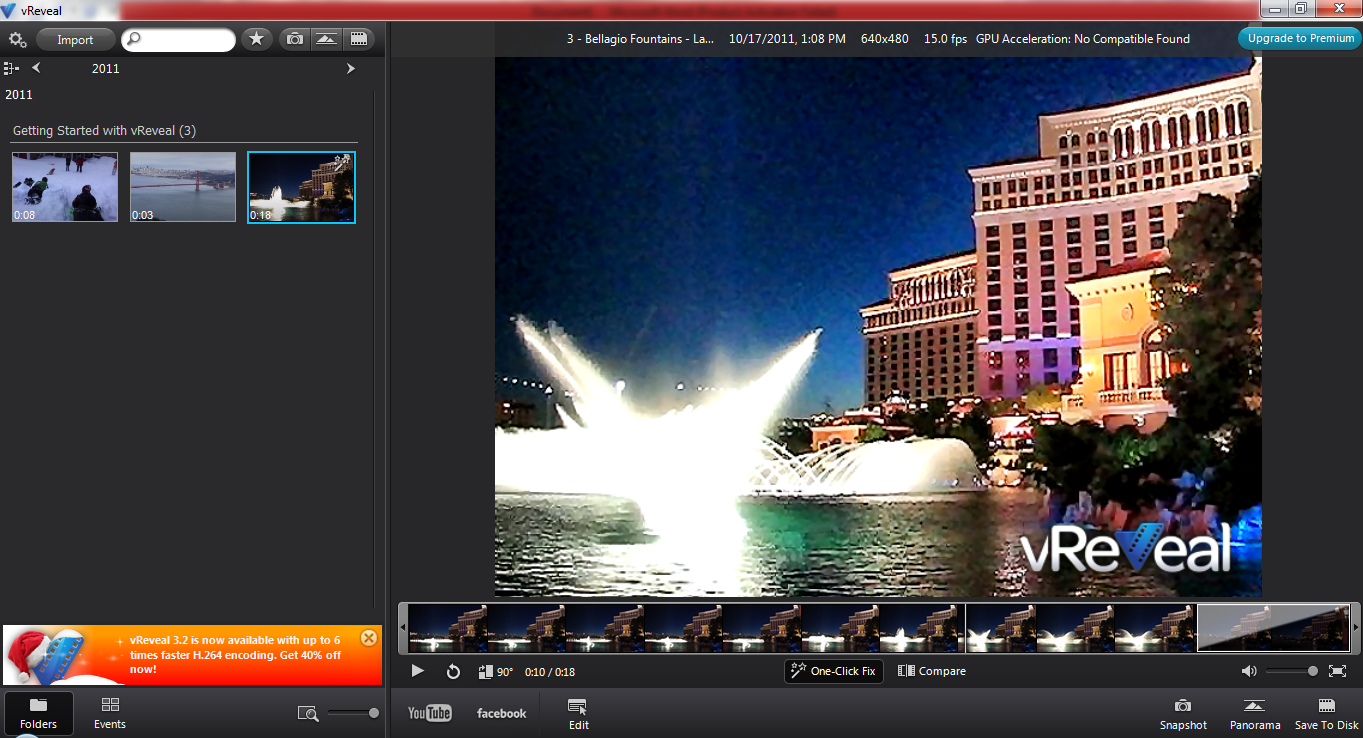Click the video preview image
Viewport: 1363px width, 738px height.
pos(878,326)
